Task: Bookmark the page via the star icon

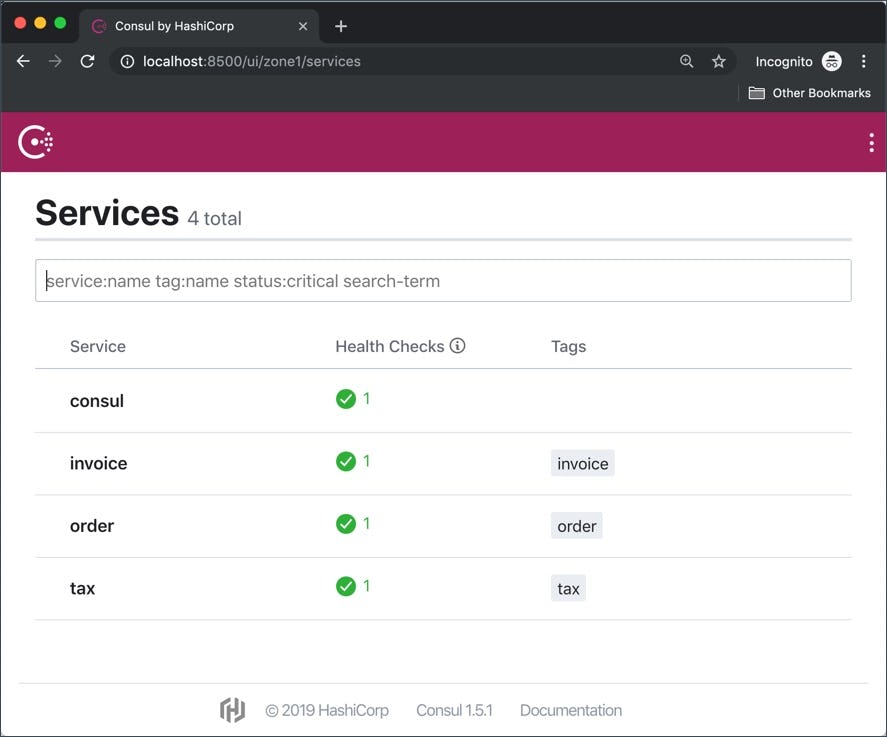Action: coord(719,61)
